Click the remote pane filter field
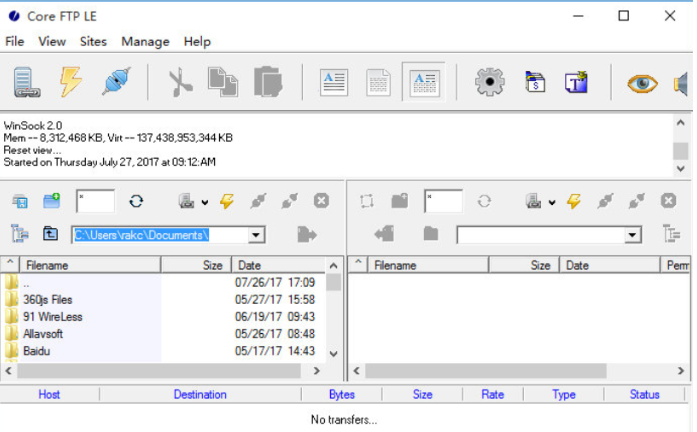 coord(444,201)
